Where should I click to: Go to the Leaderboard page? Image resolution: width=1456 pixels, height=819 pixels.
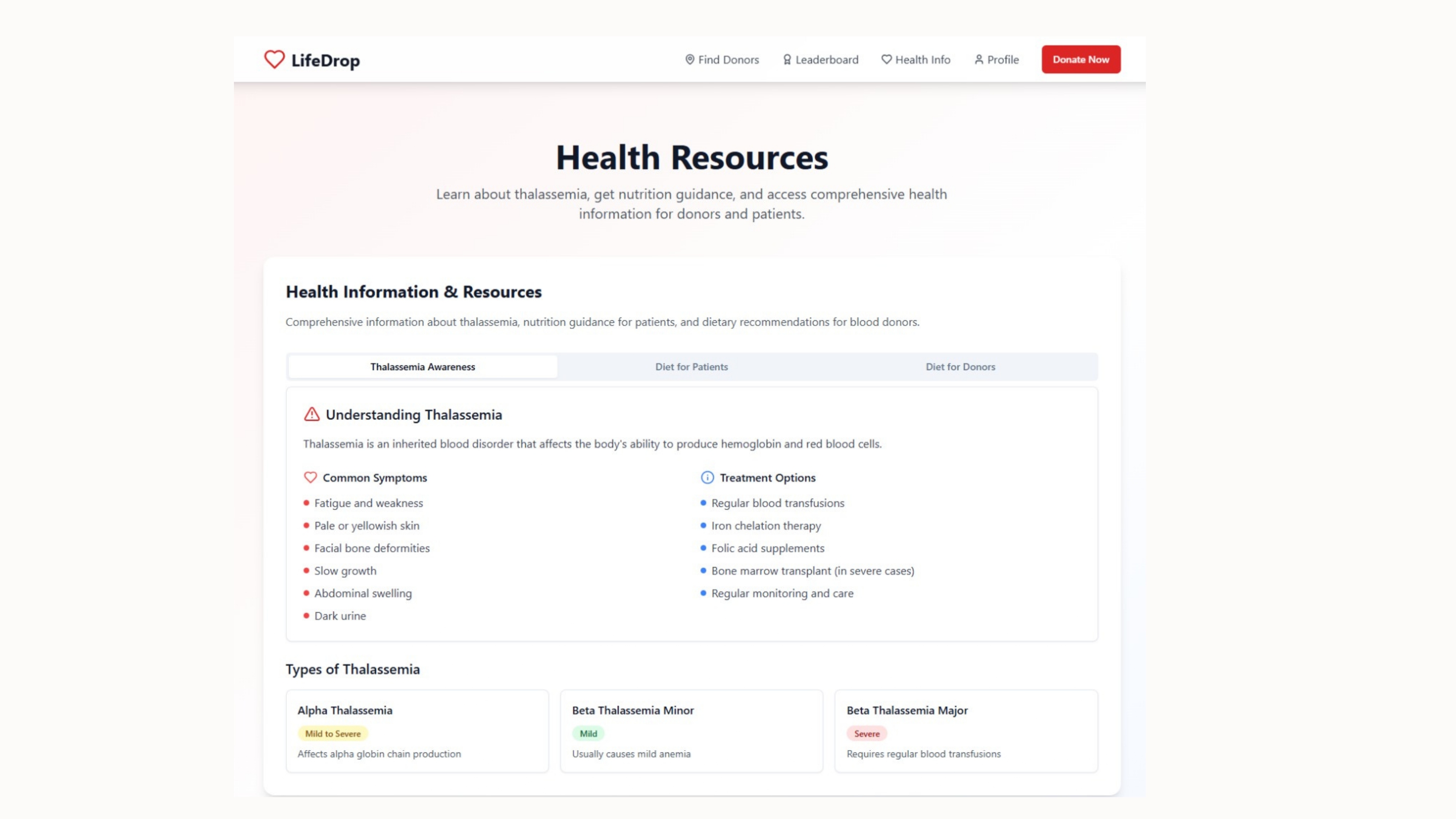827,59
